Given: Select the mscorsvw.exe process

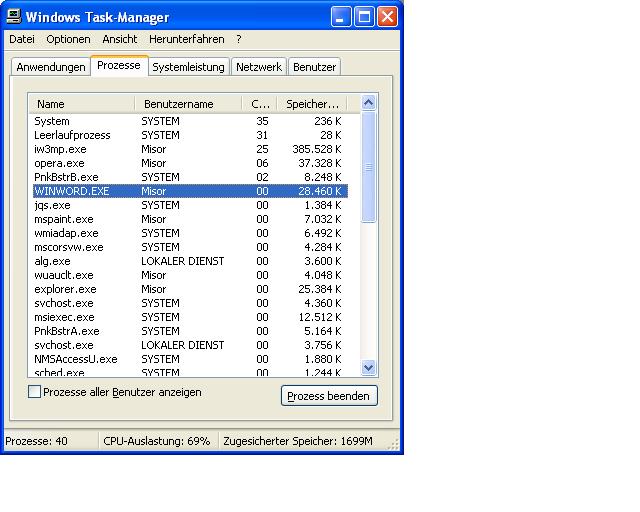Looking at the screenshot, I should [x=190, y=247].
